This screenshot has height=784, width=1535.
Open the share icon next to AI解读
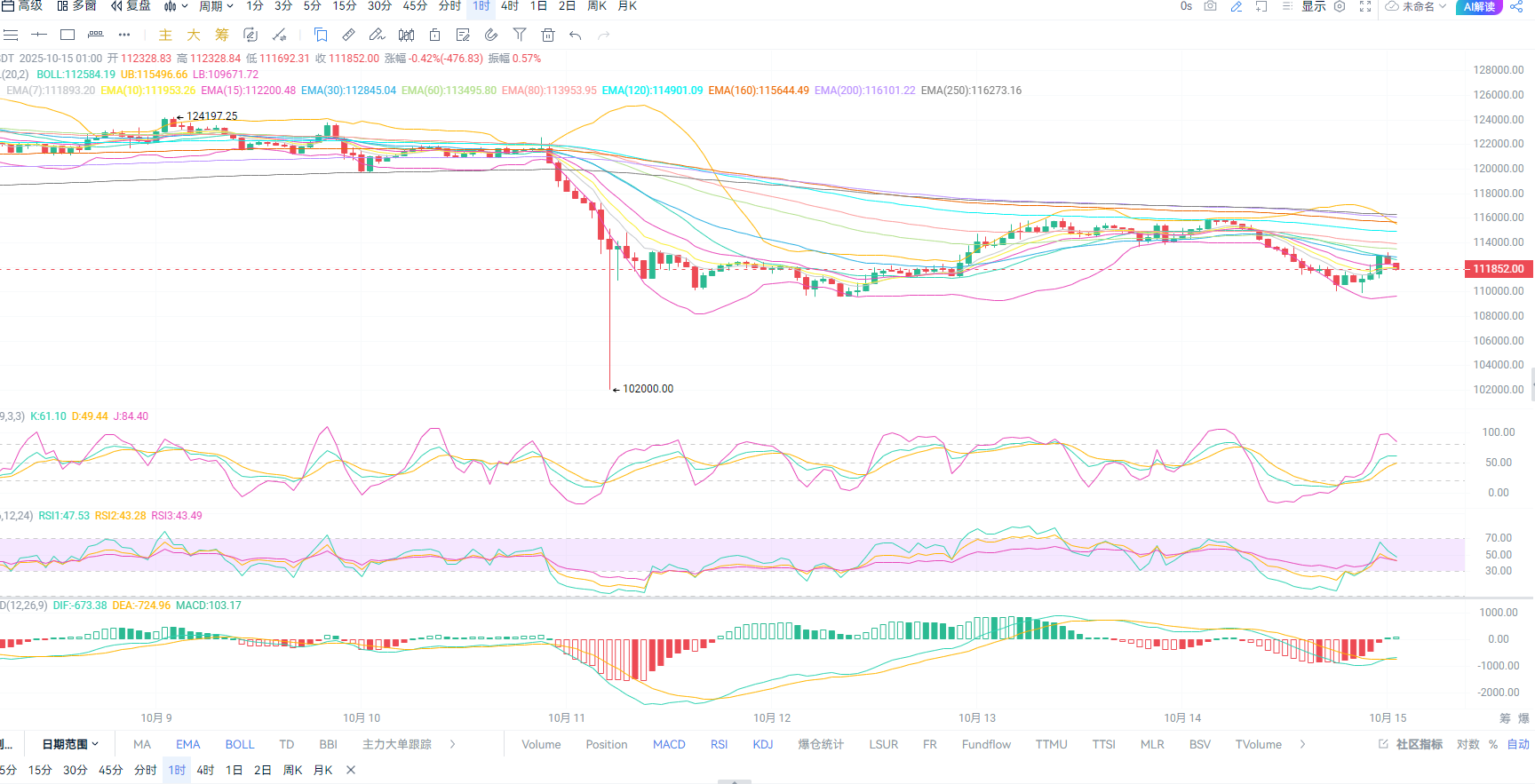pos(1515,6)
